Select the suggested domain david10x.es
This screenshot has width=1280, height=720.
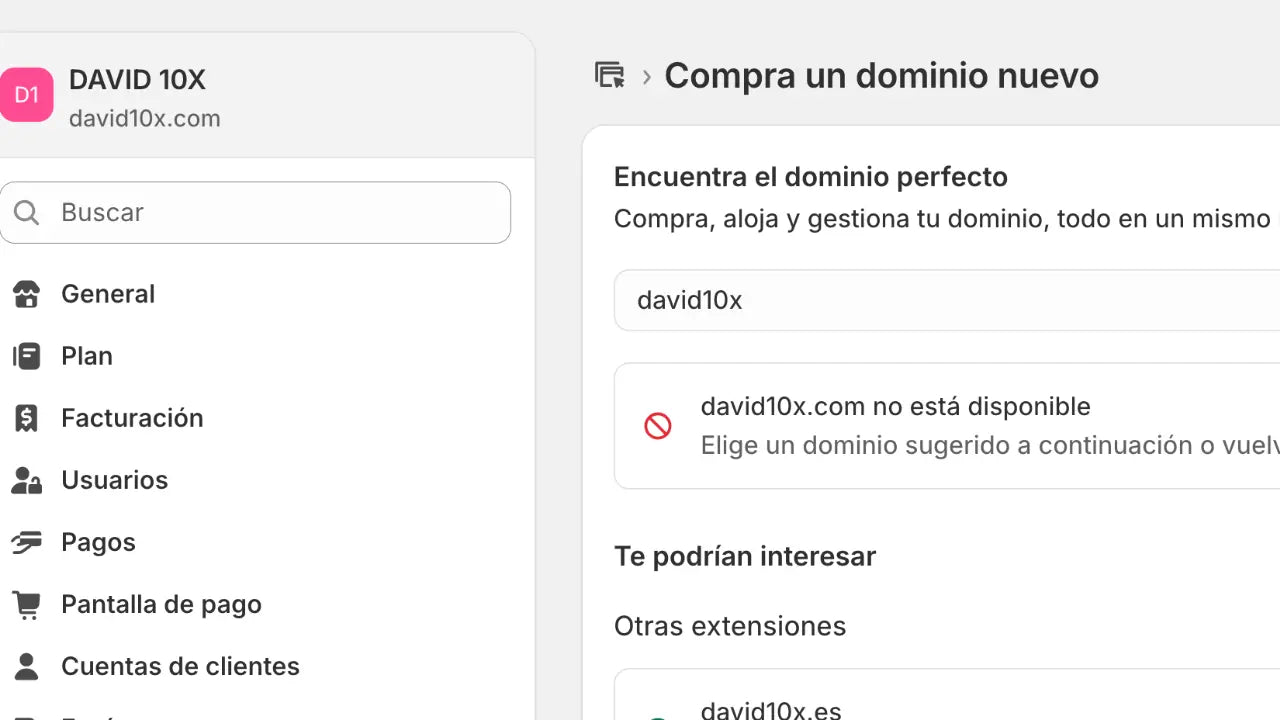771,710
